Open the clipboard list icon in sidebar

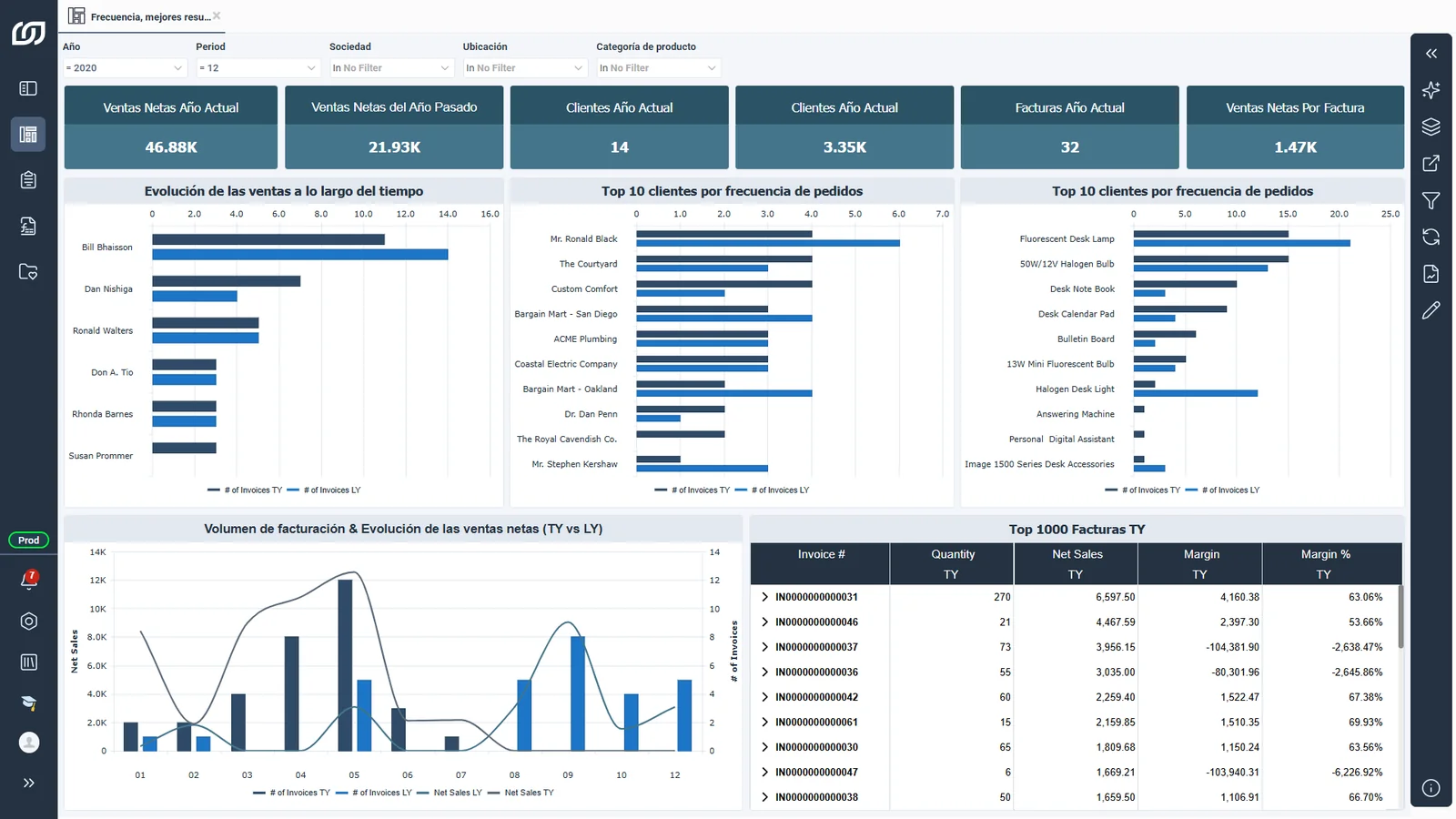click(28, 180)
